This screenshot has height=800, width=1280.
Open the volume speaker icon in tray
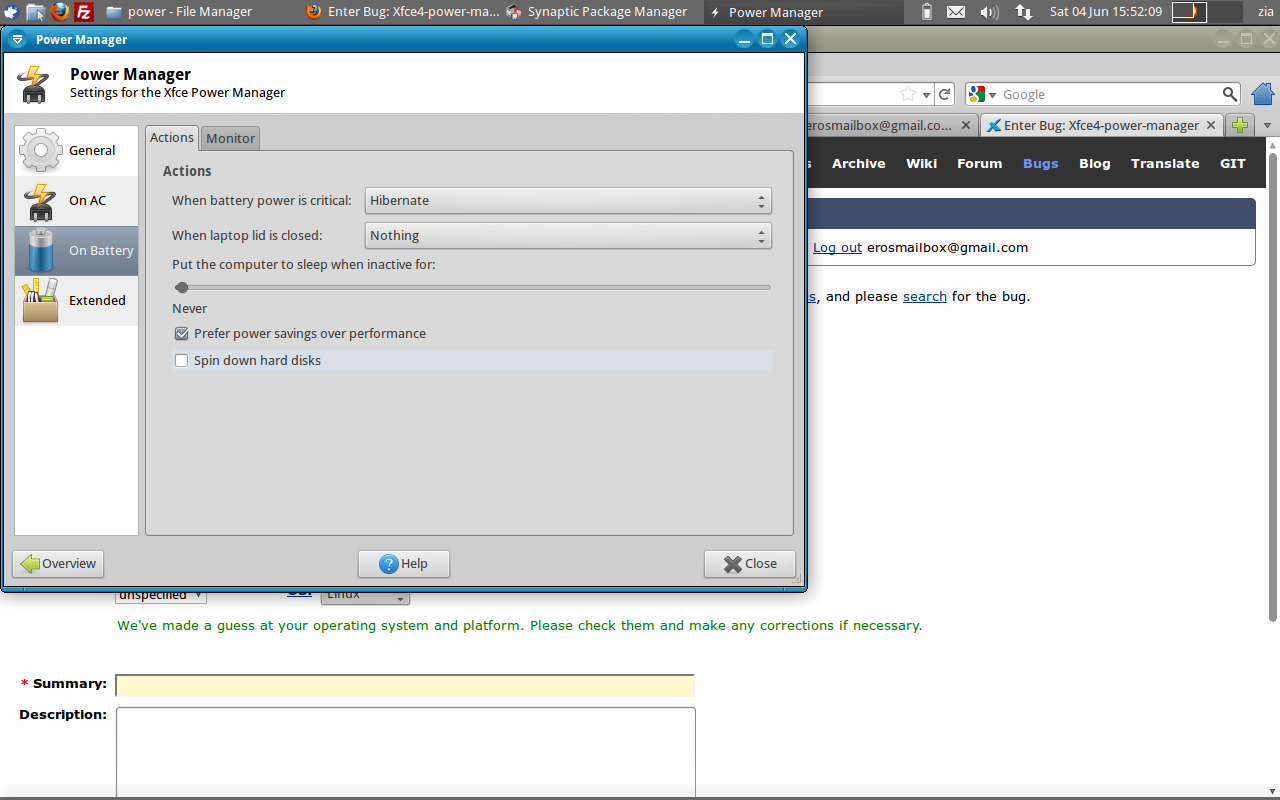tap(989, 12)
